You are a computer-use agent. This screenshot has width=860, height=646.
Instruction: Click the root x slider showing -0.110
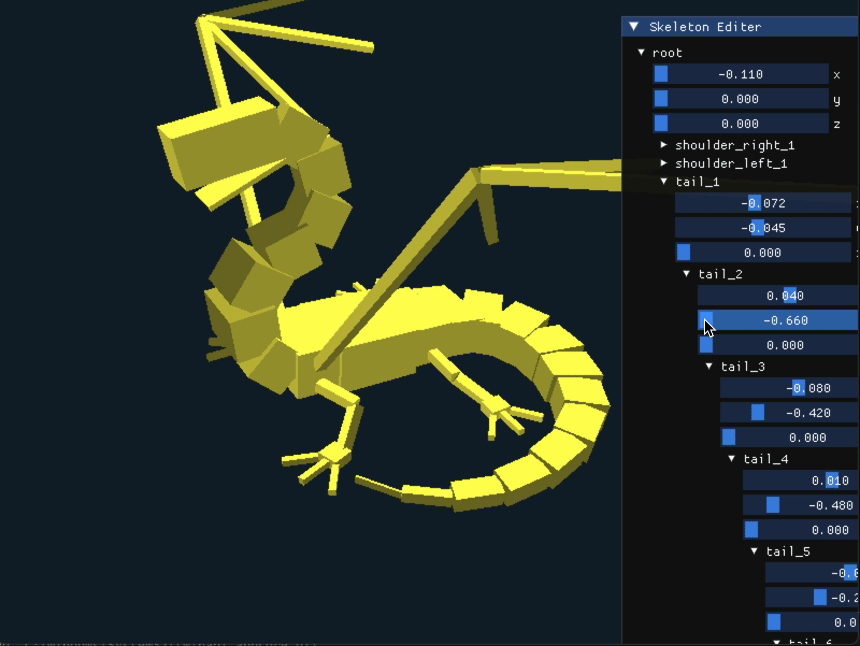pyautogui.click(x=740, y=74)
